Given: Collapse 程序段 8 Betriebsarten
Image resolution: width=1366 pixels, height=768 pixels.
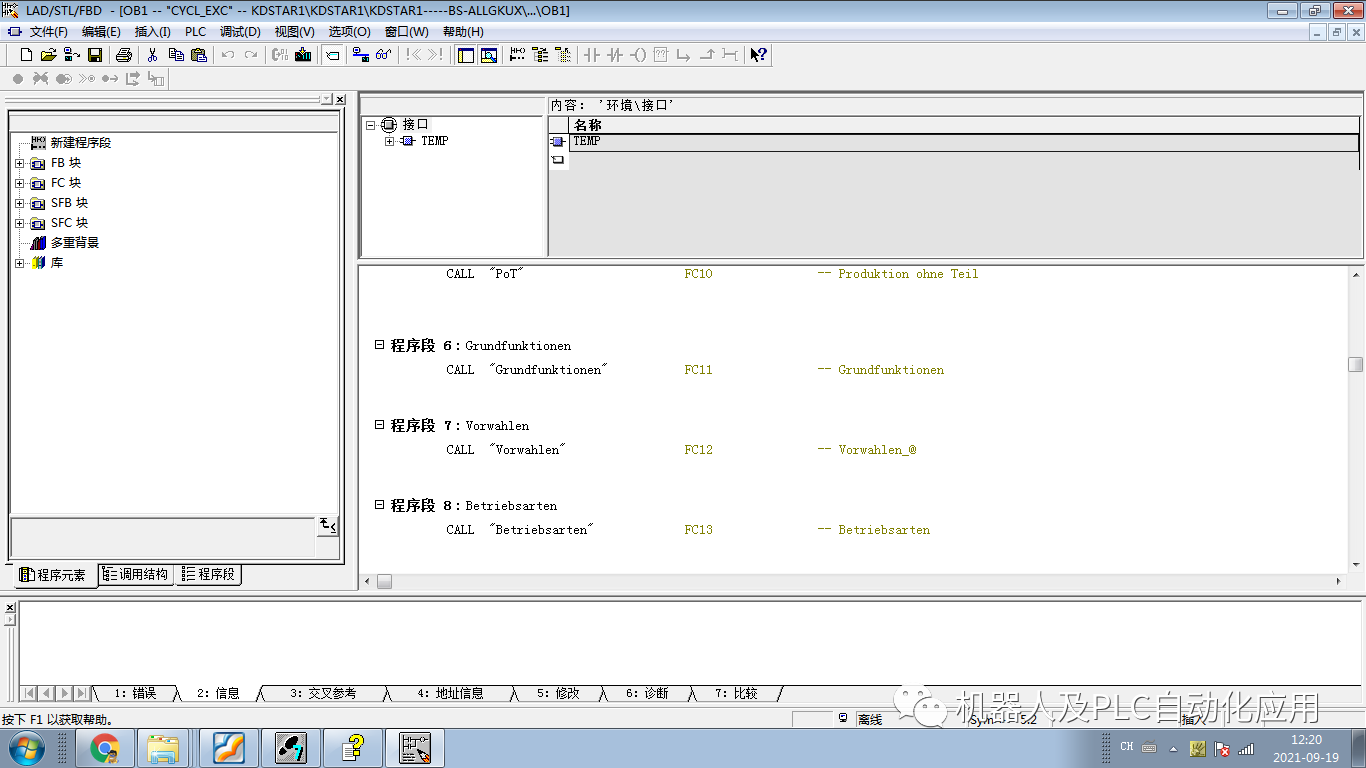Looking at the screenshot, I should (379, 504).
